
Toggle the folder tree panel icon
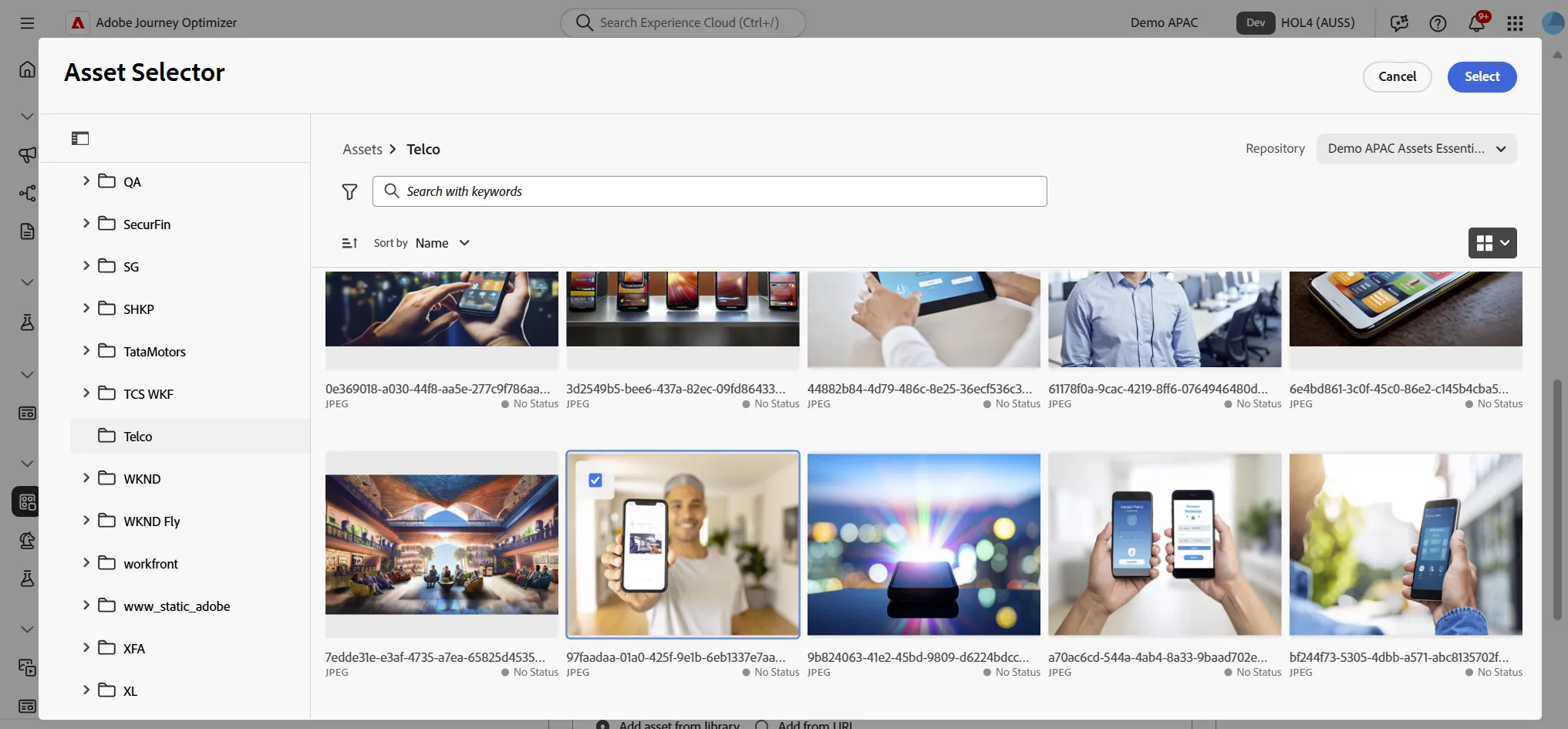[x=80, y=138]
